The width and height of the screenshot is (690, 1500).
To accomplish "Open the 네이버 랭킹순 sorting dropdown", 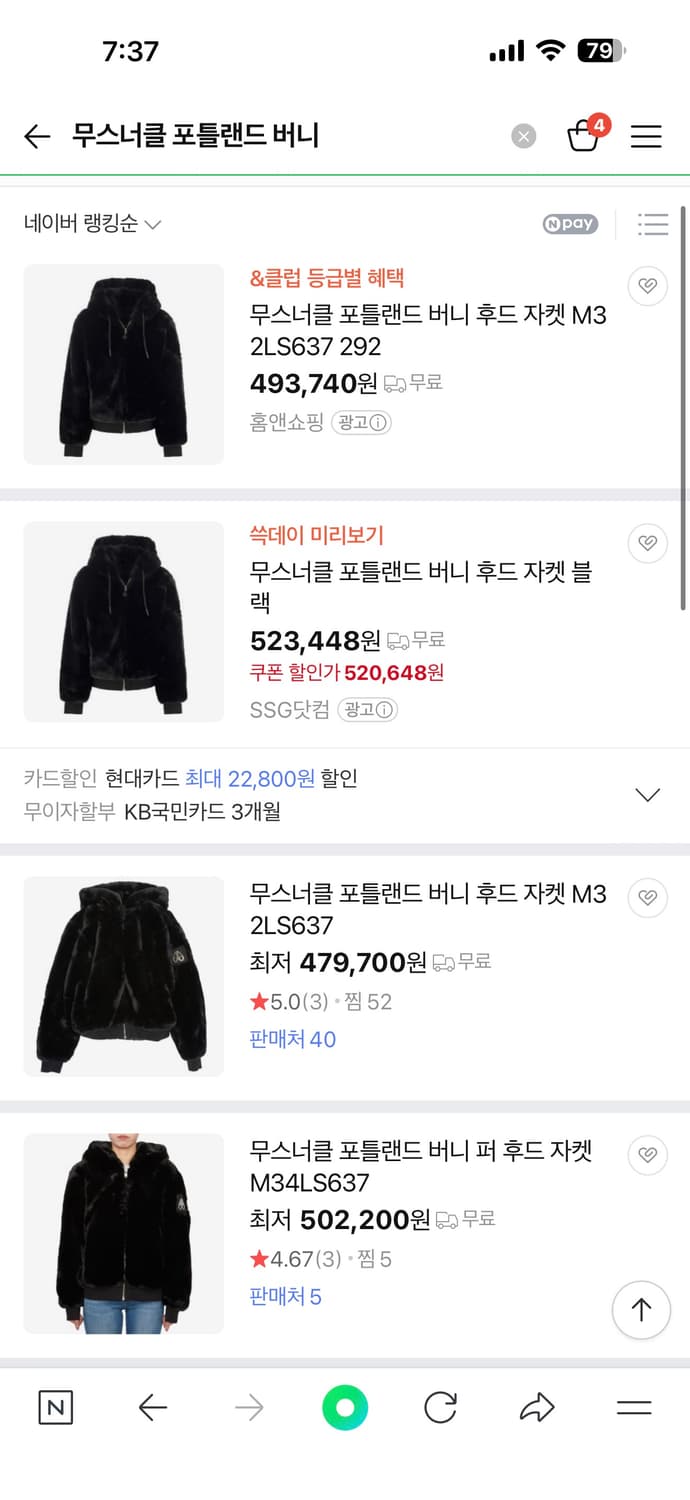I will tap(85, 225).
